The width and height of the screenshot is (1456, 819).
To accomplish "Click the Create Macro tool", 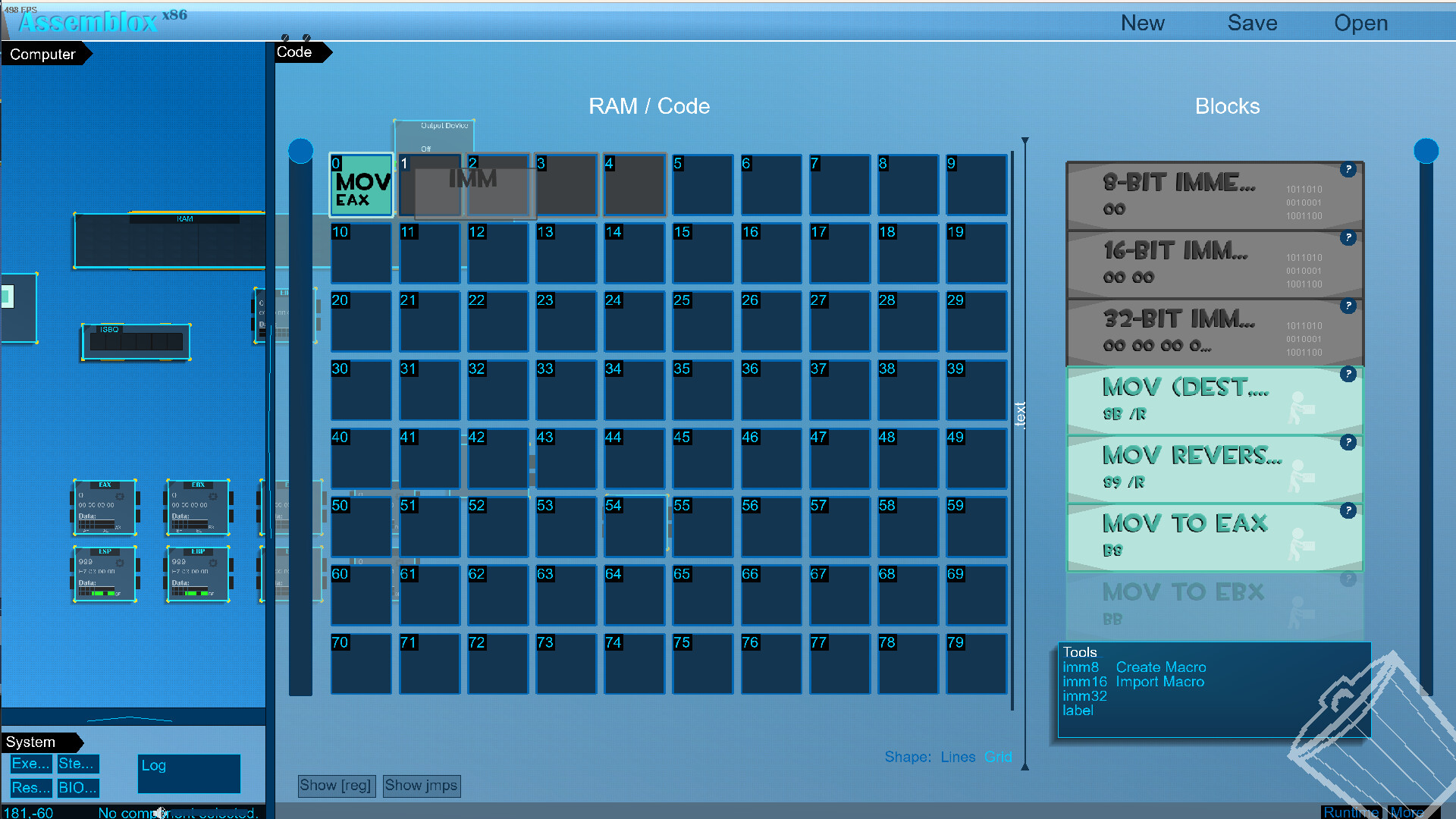I will 1161,667.
